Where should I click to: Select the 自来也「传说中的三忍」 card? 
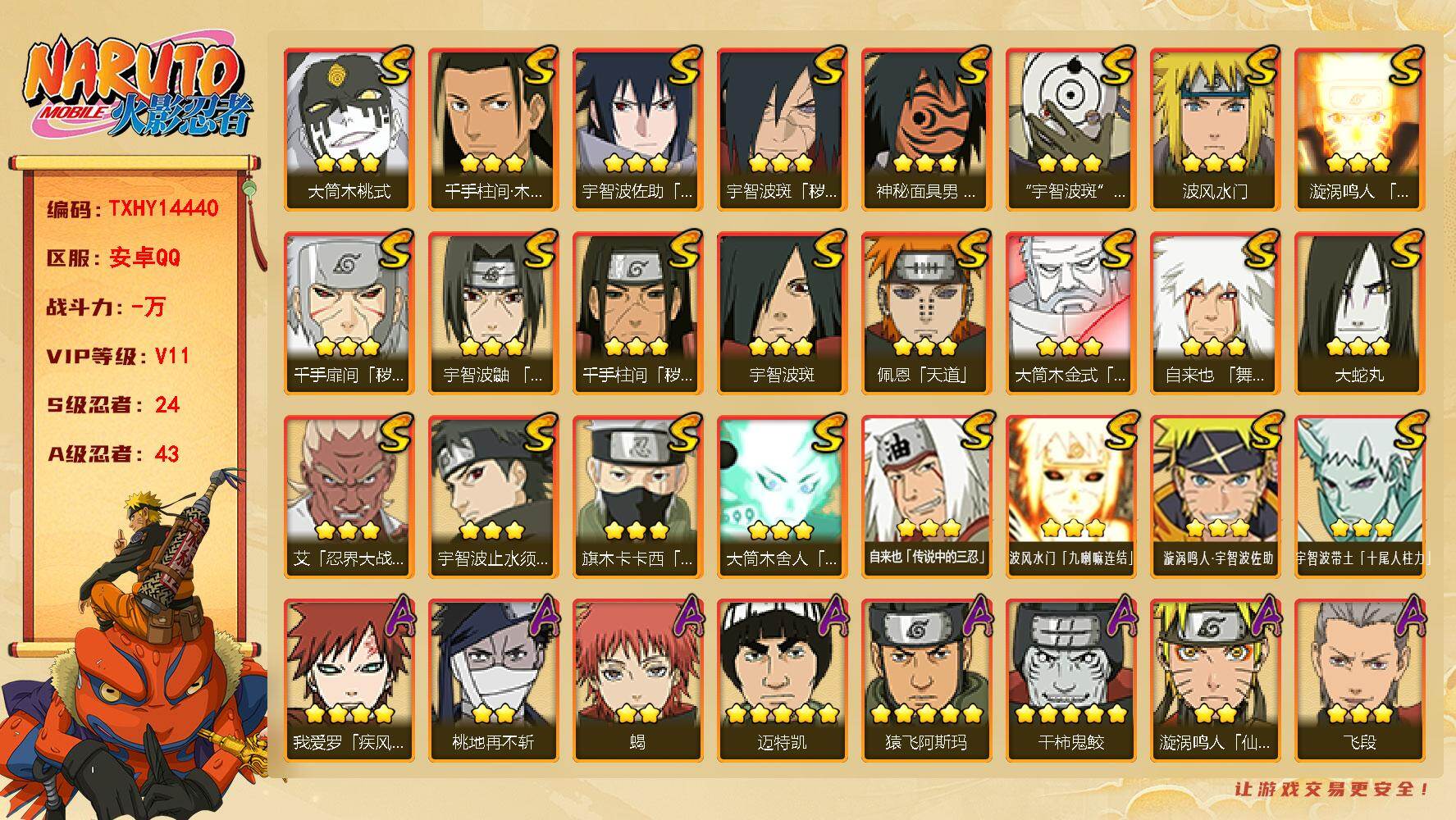point(926,496)
